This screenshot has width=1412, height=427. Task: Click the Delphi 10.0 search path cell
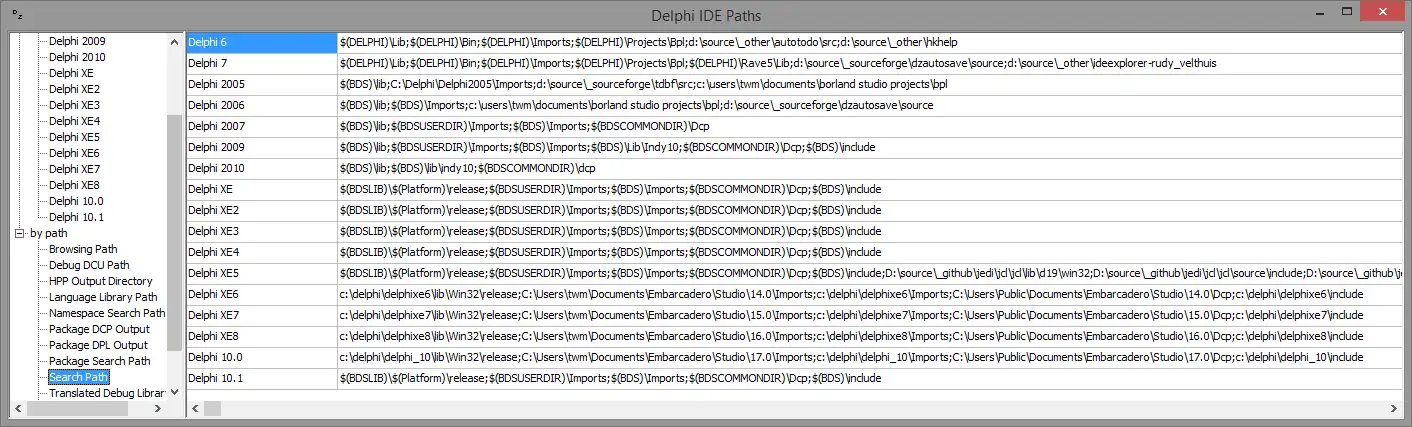(x=870, y=358)
